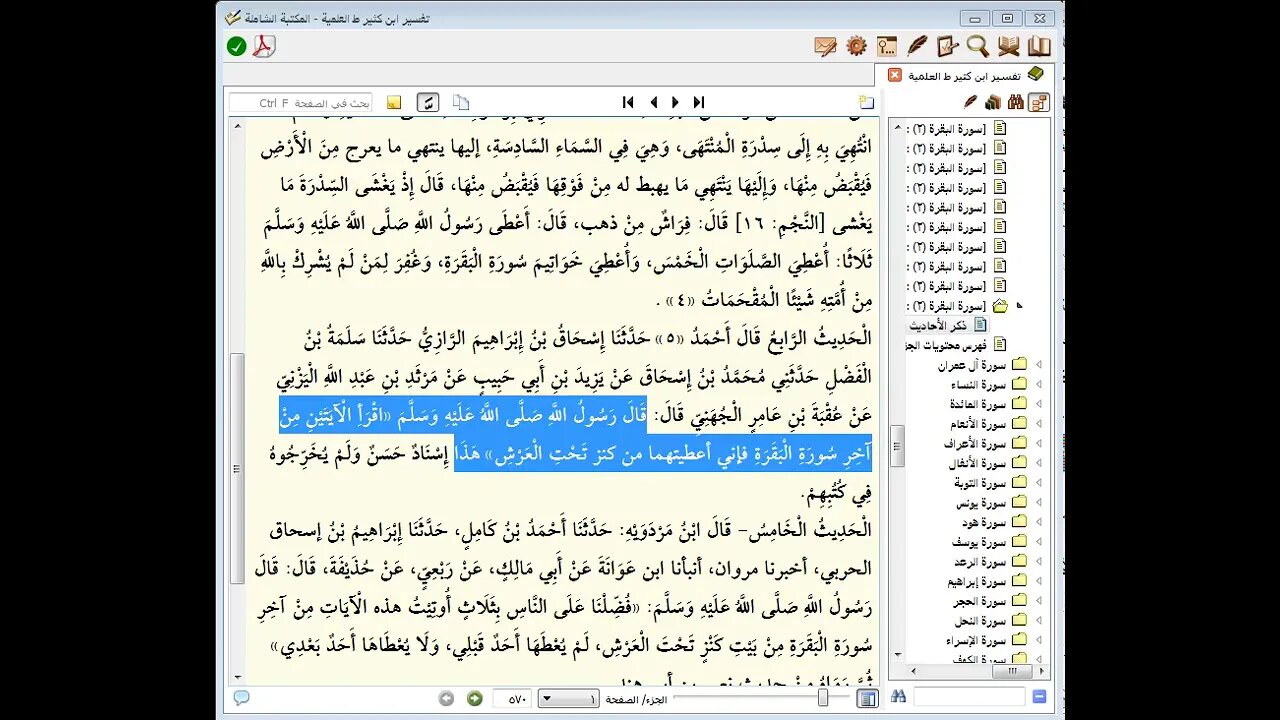Click the binoculars icon in bottom bar
The height and width of the screenshot is (720, 1280).
click(898, 697)
